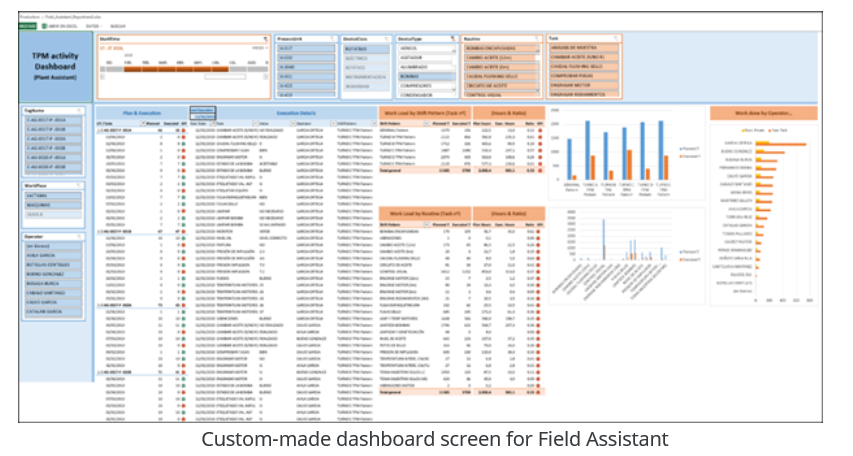This screenshot has height=456, width=853.
Task: Open UT / Date column filter dropdown
Action: 143,124
